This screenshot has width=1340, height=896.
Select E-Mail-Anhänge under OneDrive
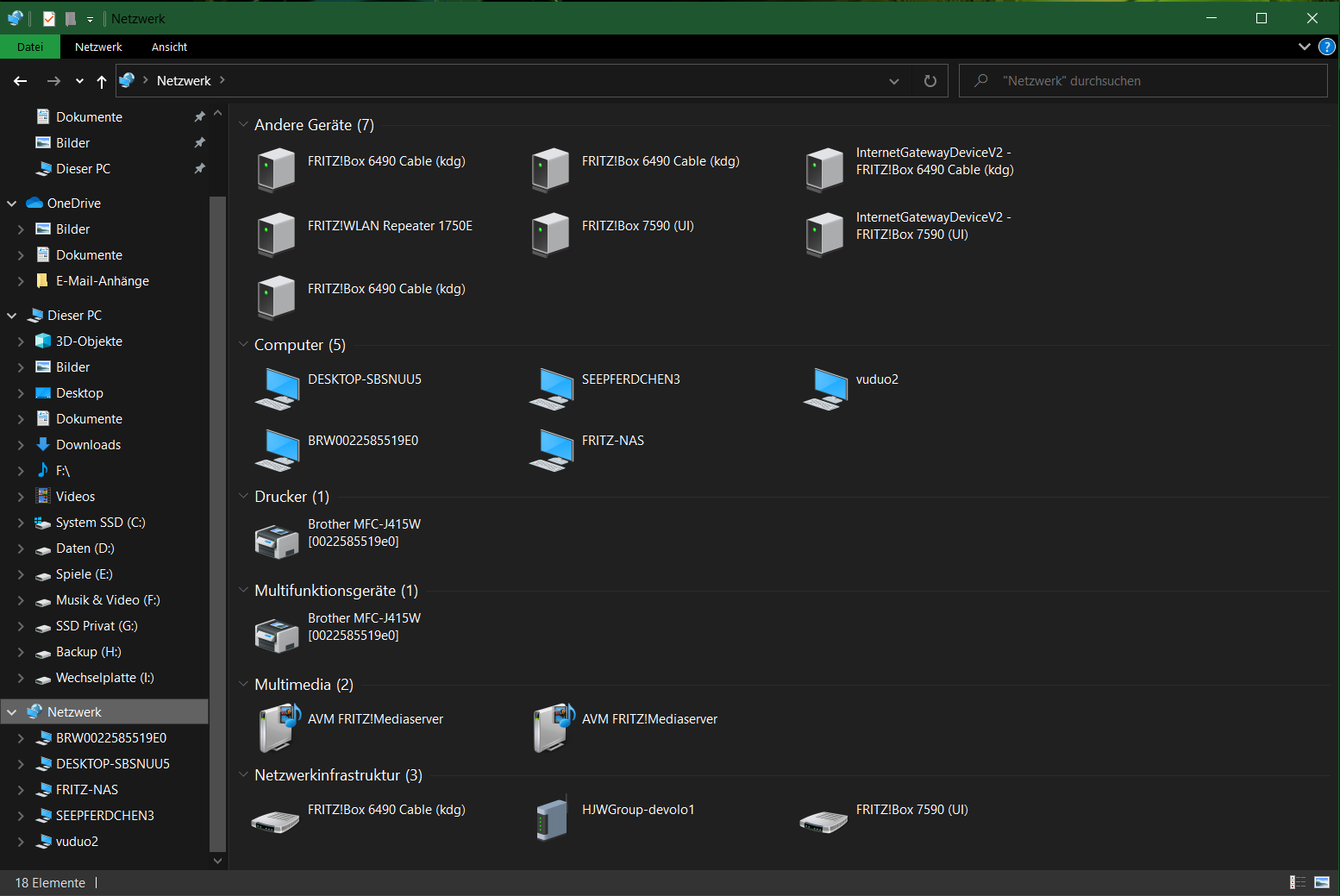click(x=103, y=281)
